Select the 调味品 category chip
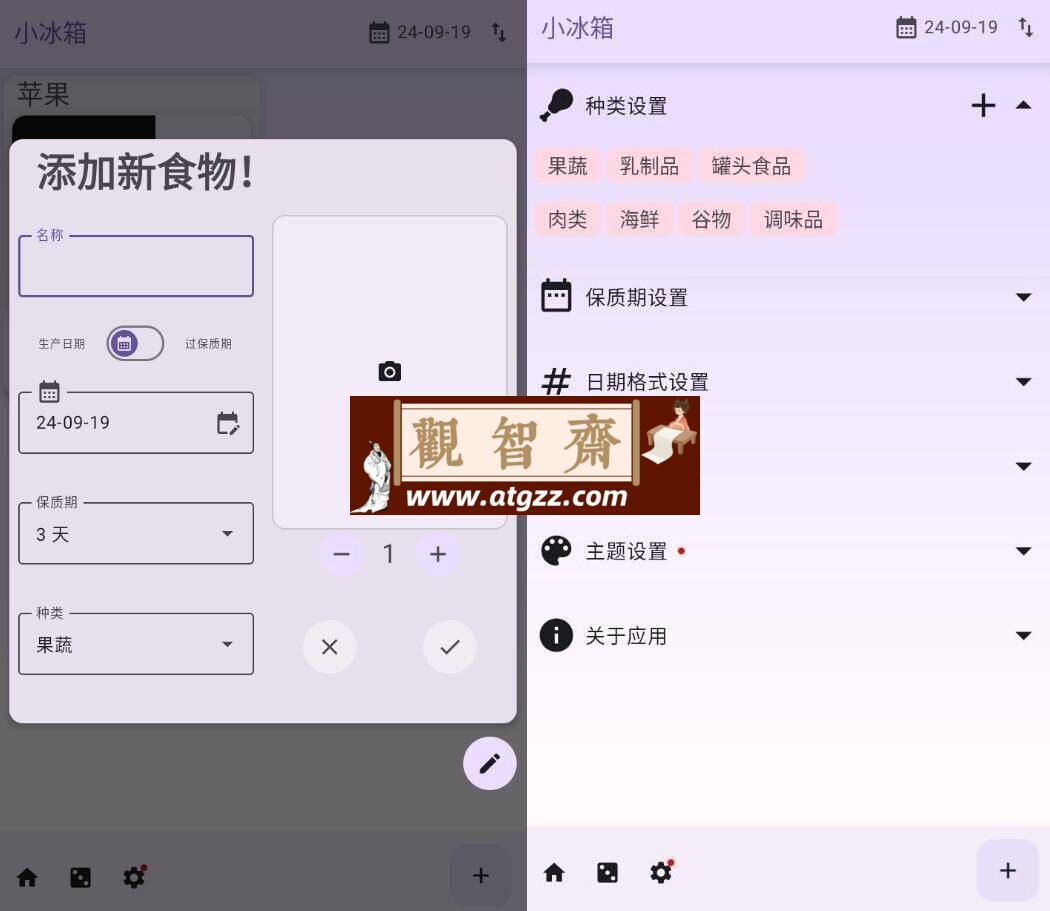This screenshot has height=911, width=1050. pyautogui.click(x=794, y=219)
